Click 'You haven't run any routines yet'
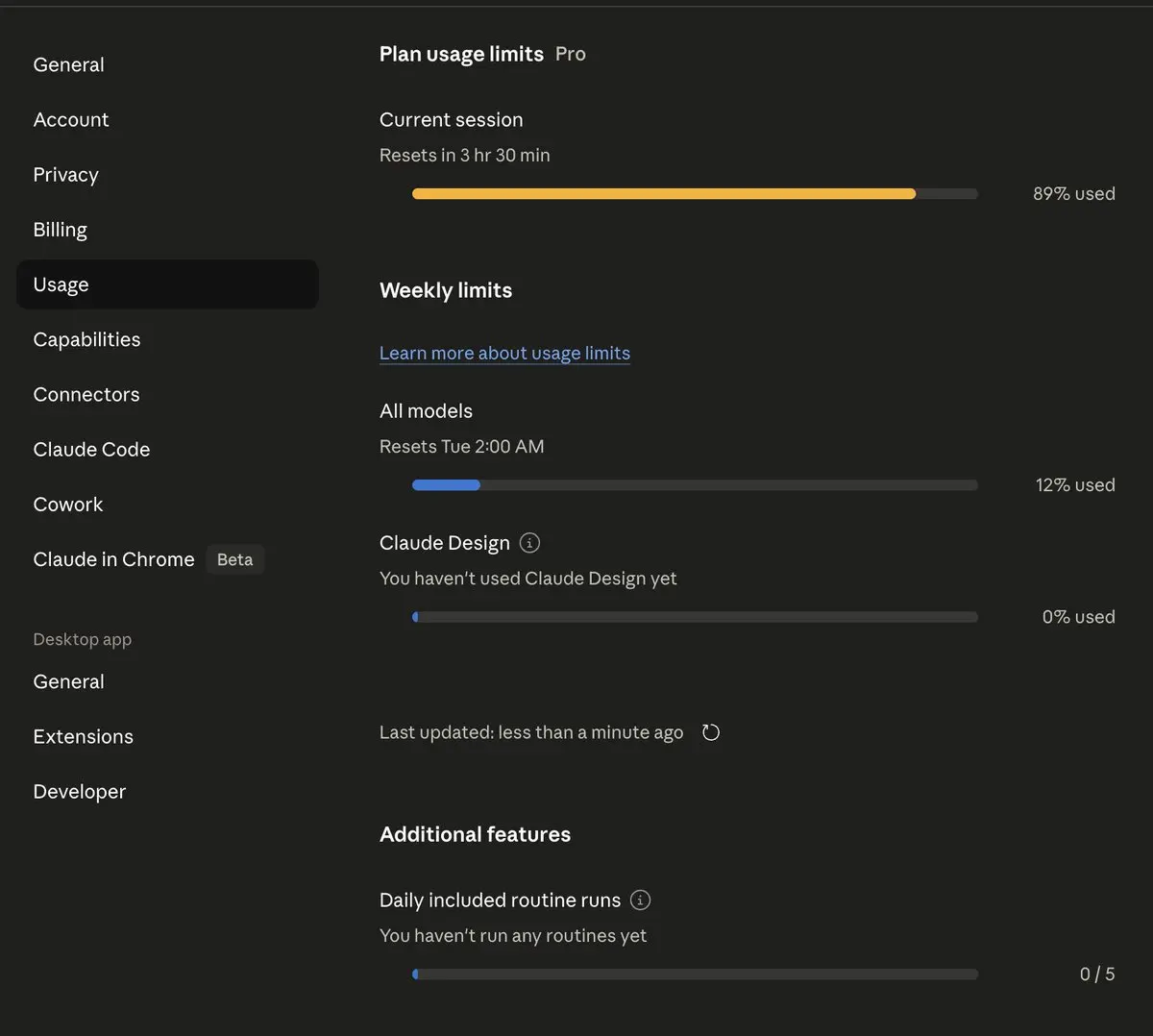1153x1036 pixels. 513,935
